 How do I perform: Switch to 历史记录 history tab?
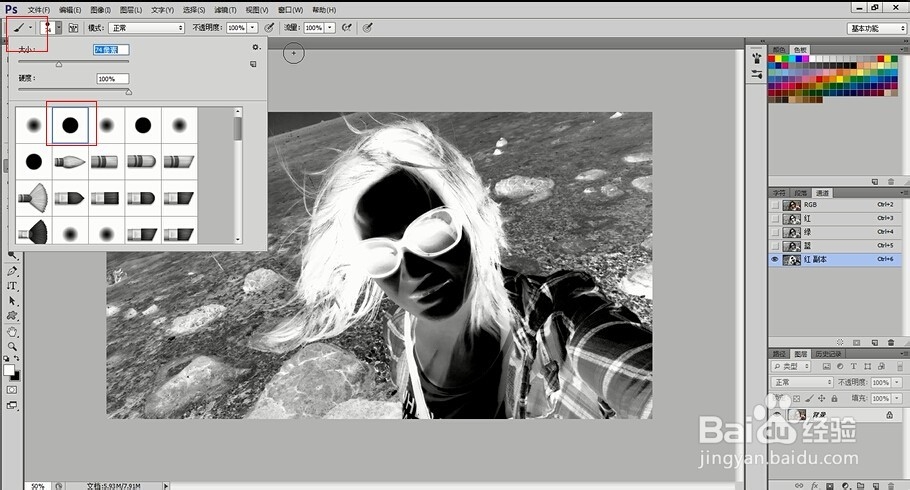pyautogui.click(x=828, y=354)
